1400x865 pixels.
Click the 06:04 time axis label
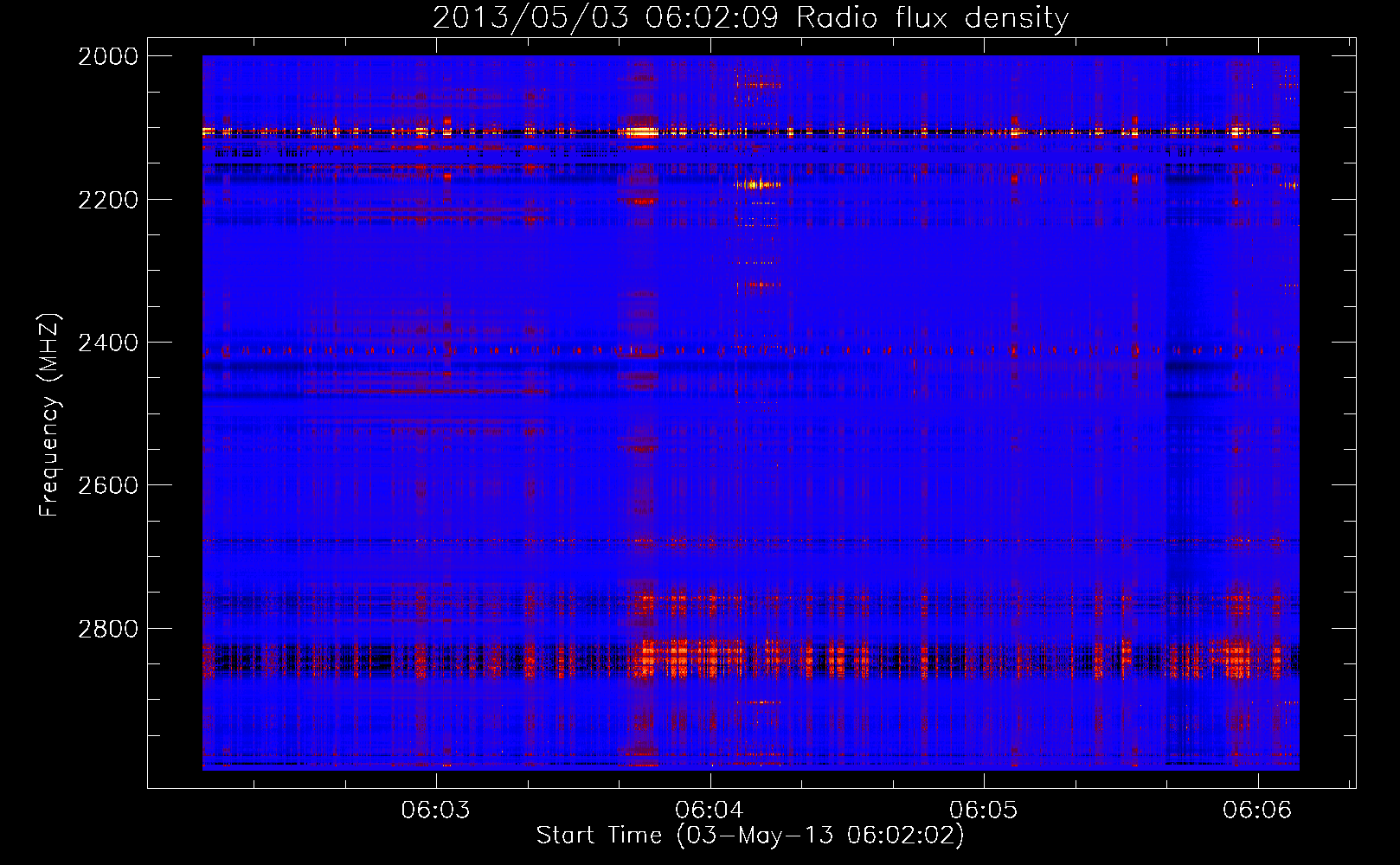tap(710, 810)
